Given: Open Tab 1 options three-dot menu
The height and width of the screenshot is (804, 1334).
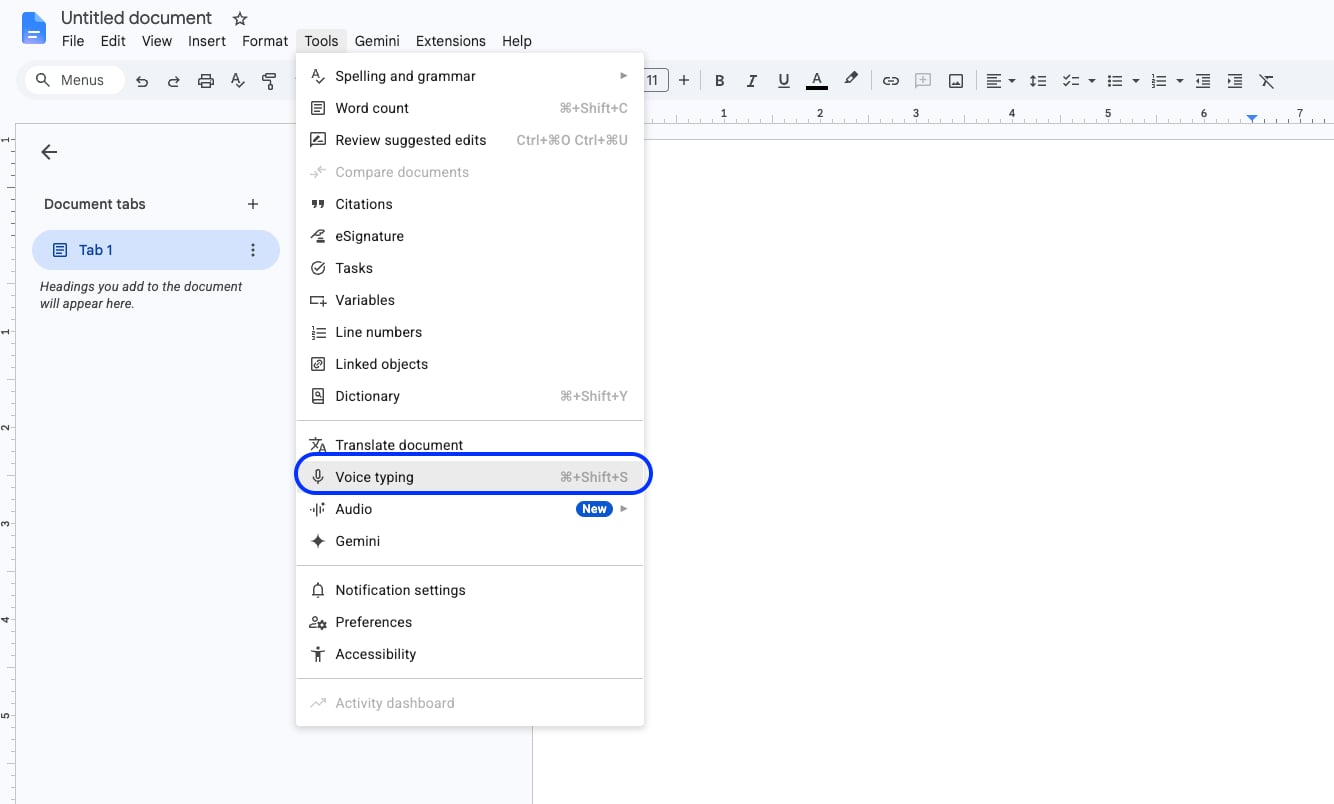Looking at the screenshot, I should click(253, 250).
